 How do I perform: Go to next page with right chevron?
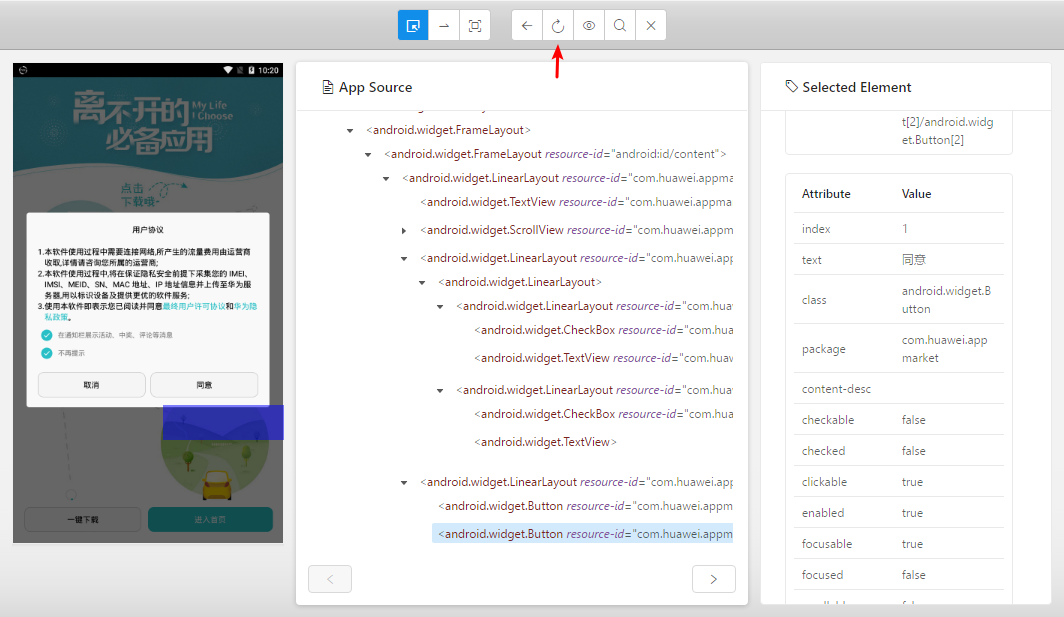tap(714, 579)
